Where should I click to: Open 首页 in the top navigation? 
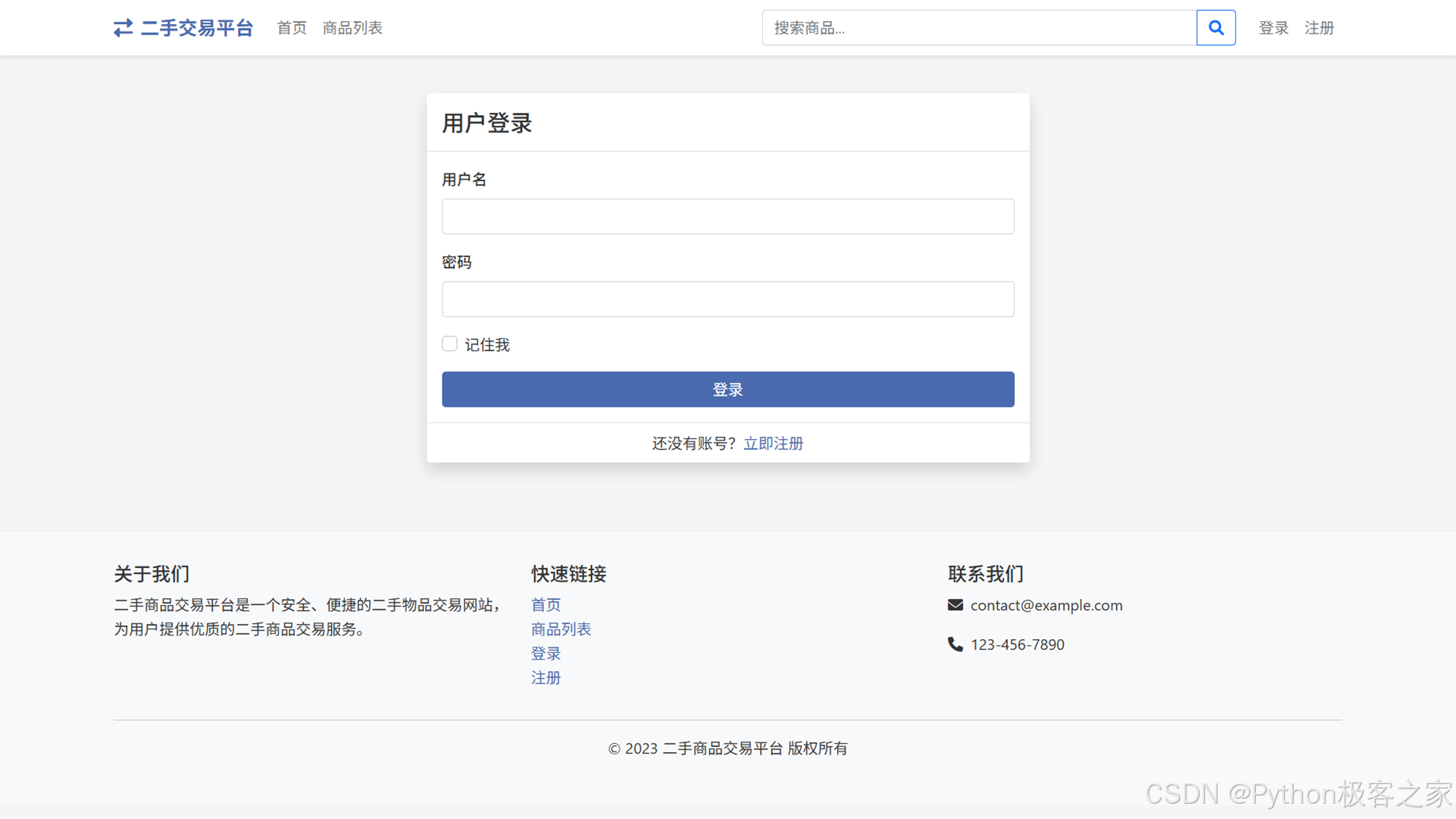point(292,28)
